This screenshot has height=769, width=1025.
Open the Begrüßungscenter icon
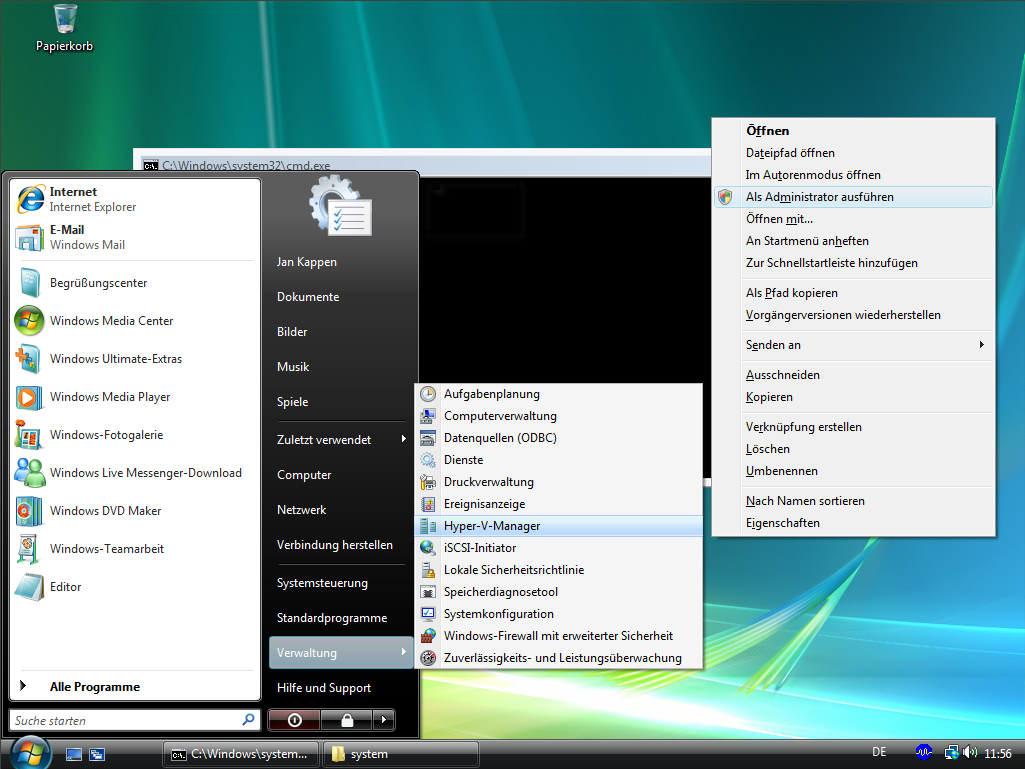pyautogui.click(x=30, y=283)
